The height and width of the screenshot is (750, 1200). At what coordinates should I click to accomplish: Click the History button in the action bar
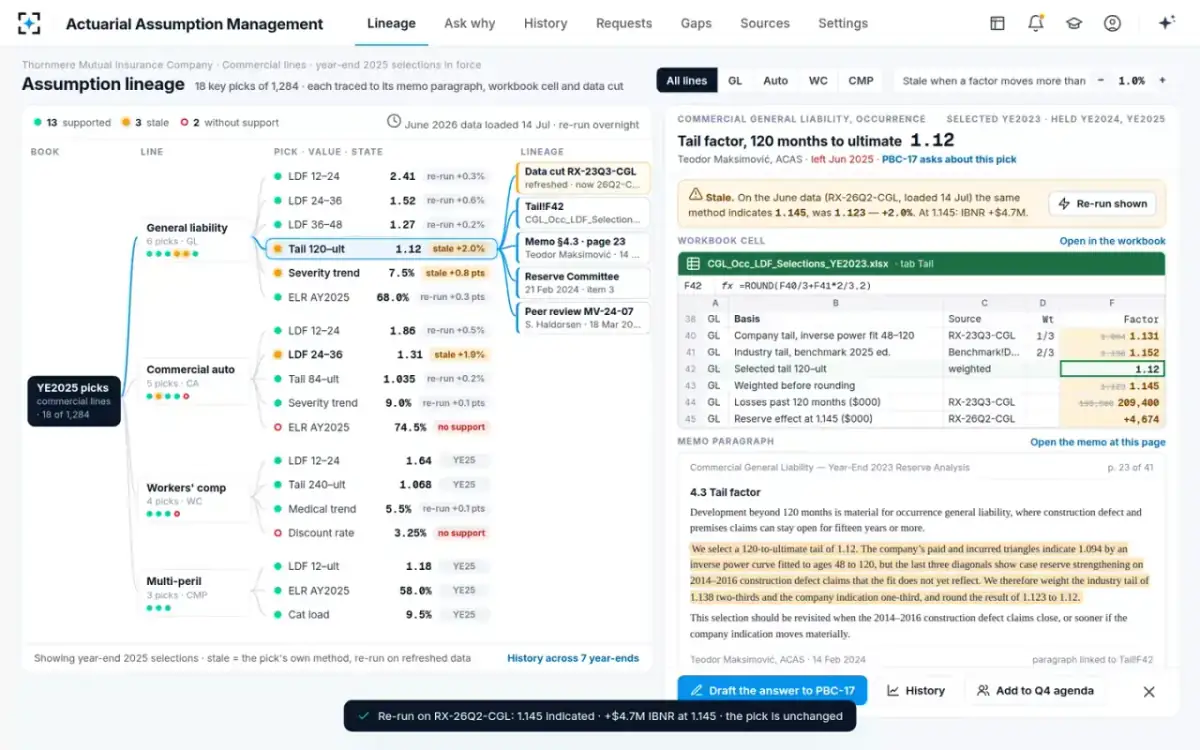click(916, 691)
